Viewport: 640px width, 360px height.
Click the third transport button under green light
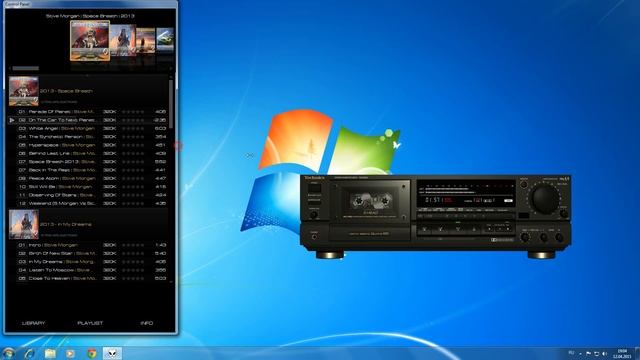coord(458,229)
